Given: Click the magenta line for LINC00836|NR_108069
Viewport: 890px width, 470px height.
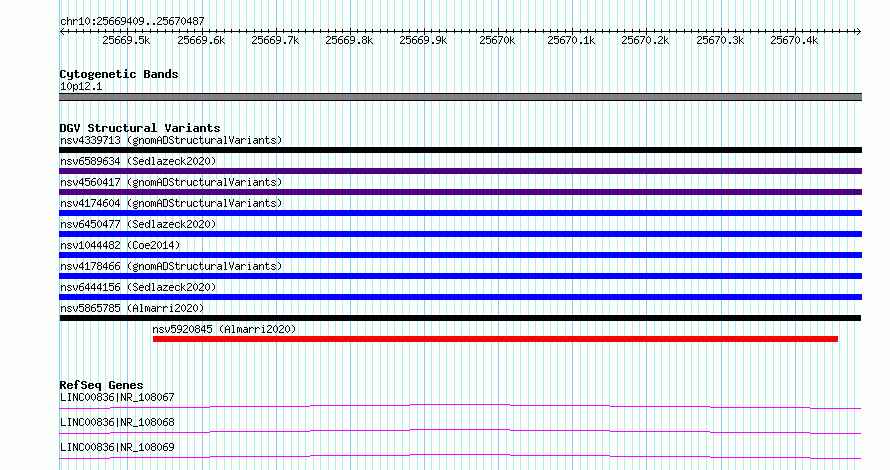Looking at the screenshot, I should pyautogui.click(x=460, y=456).
